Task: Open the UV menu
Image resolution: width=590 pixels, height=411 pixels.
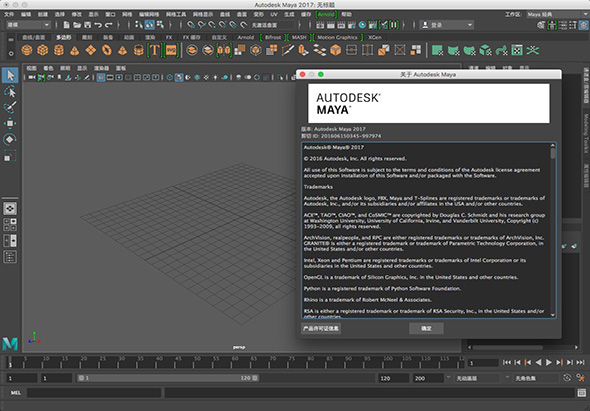Action: [274, 14]
